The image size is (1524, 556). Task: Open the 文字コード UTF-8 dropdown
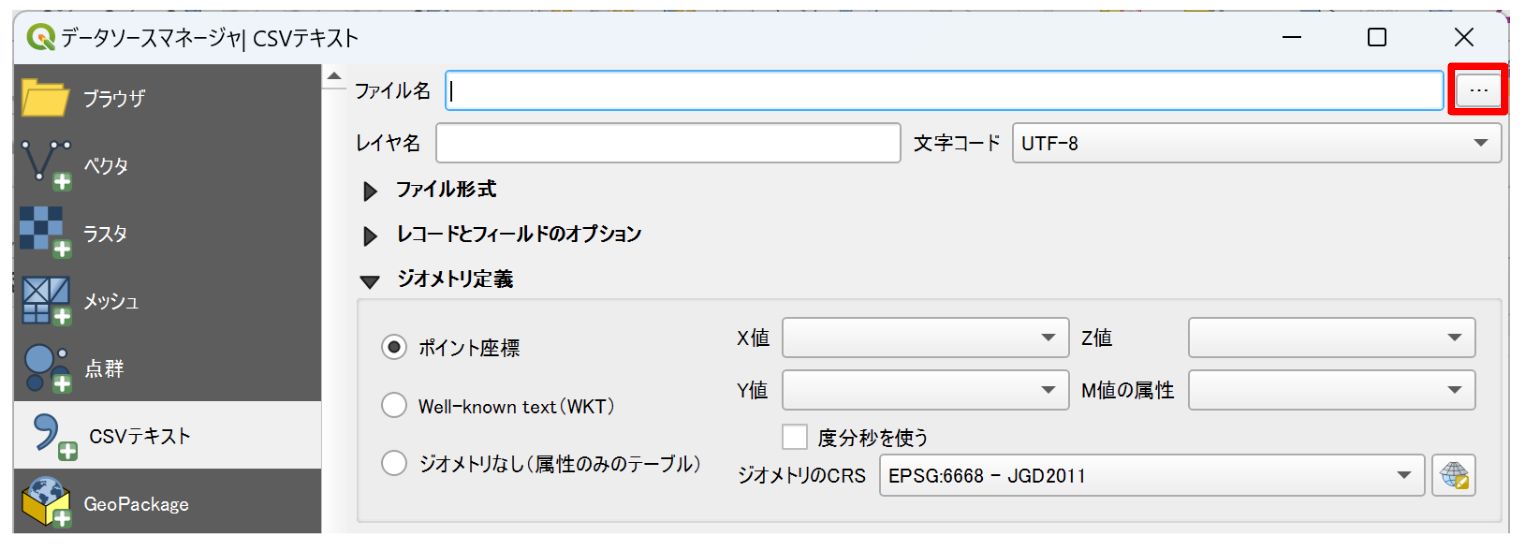[x=1257, y=143]
